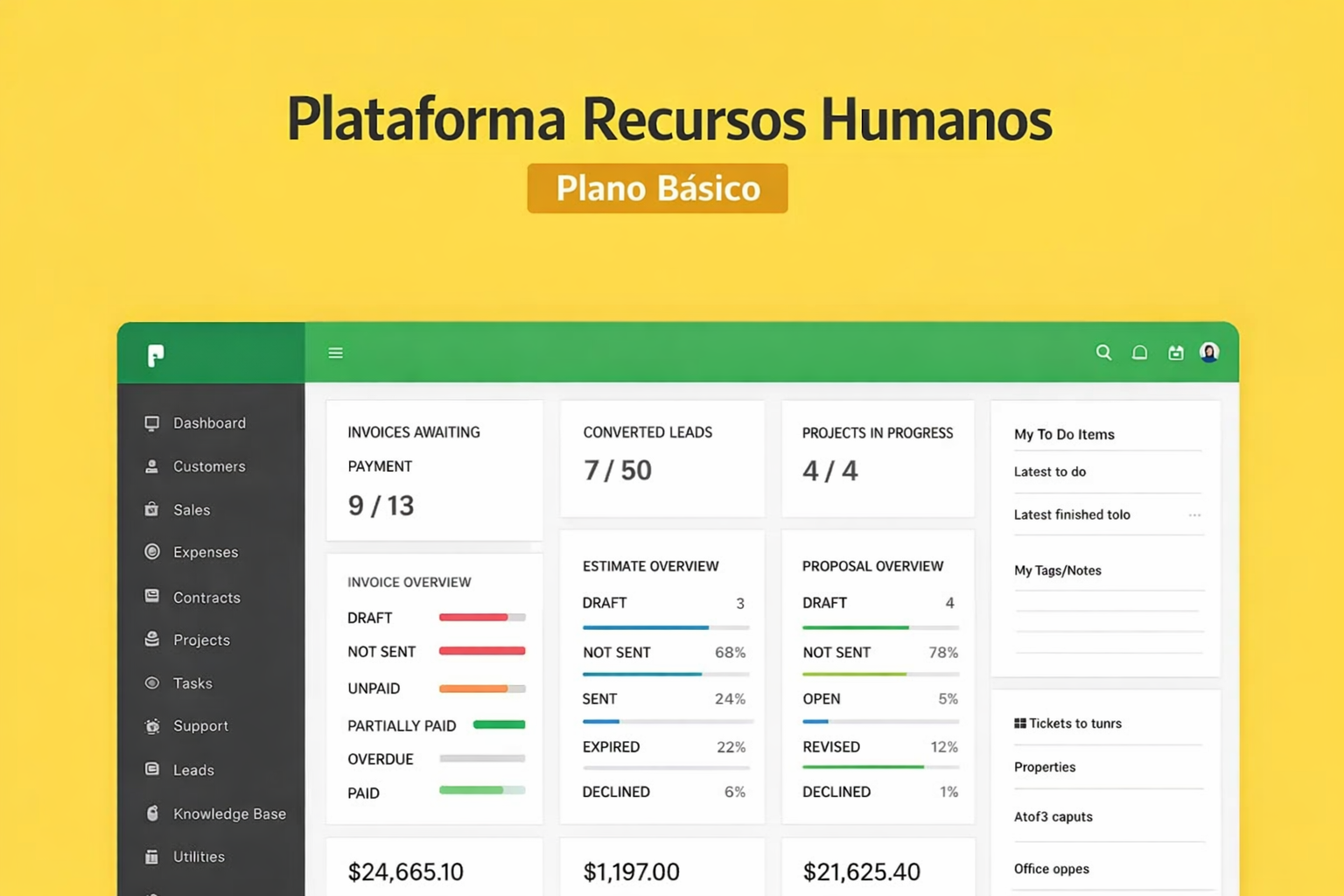This screenshot has height=896, width=1344.
Task: Open the search icon in the top bar
Action: (x=1103, y=352)
